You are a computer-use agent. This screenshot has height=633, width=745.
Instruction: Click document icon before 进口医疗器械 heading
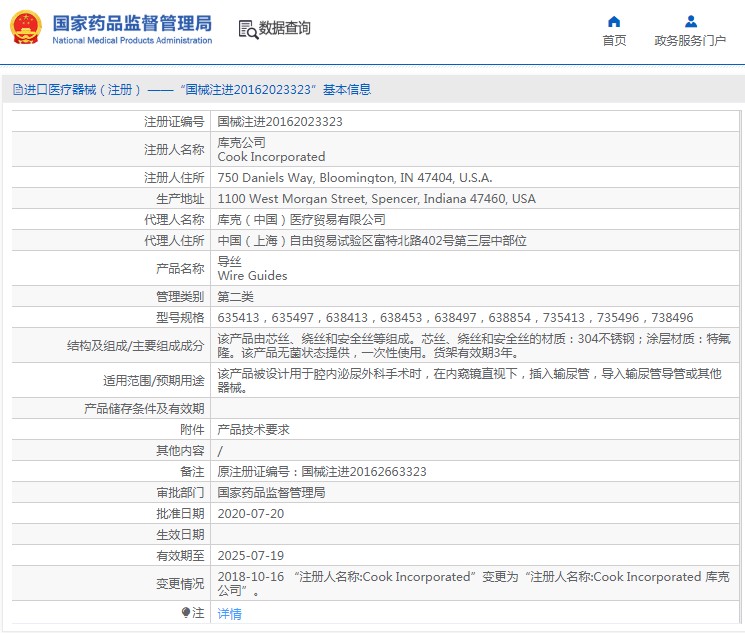click(18, 89)
